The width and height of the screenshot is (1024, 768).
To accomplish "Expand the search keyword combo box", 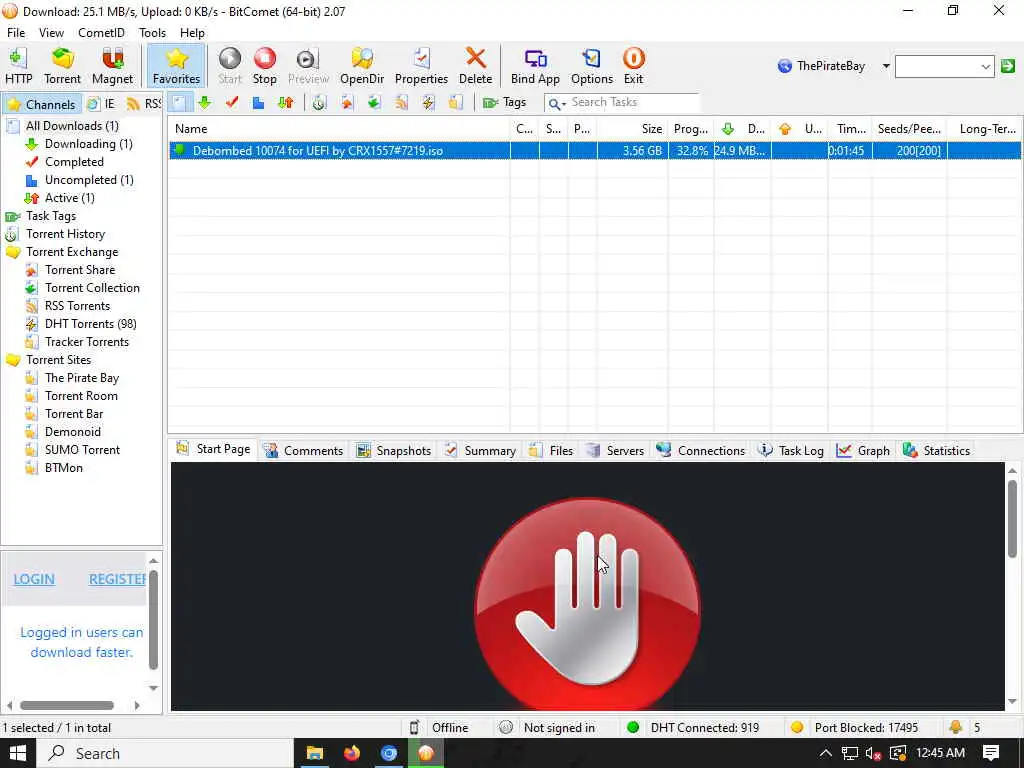I will tap(985, 66).
